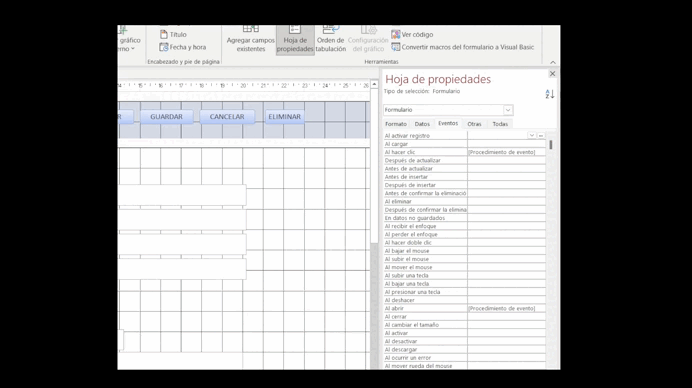This screenshot has width=692, height=388.
Task: Collapse the ribbon with the chevron arrow
Action: click(x=553, y=63)
